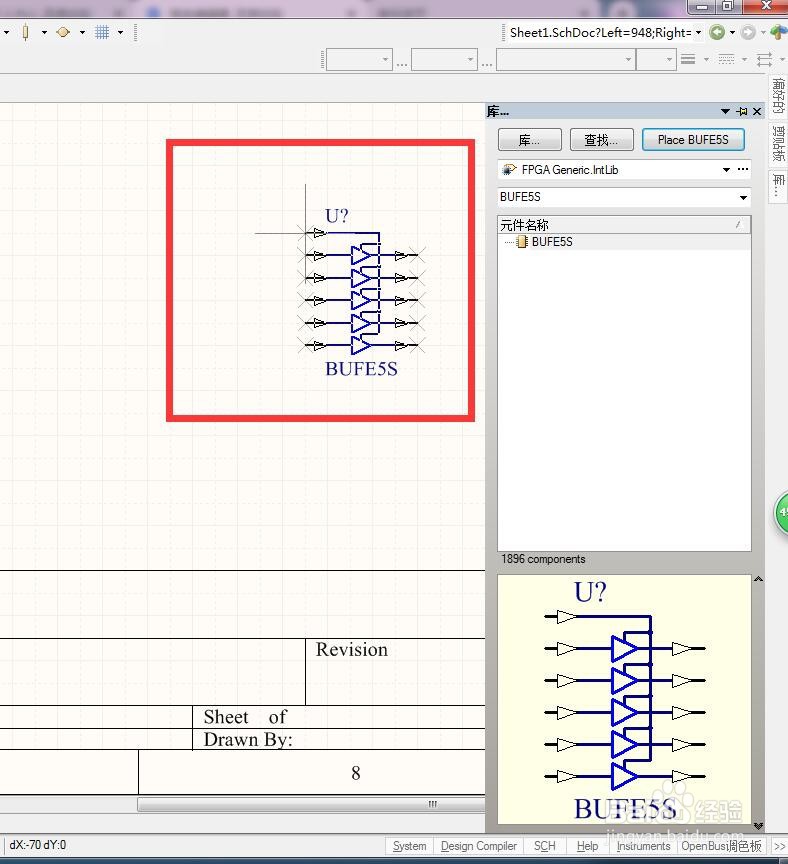788x864 pixels.
Task: Maximize the application window
Action: 728,6
